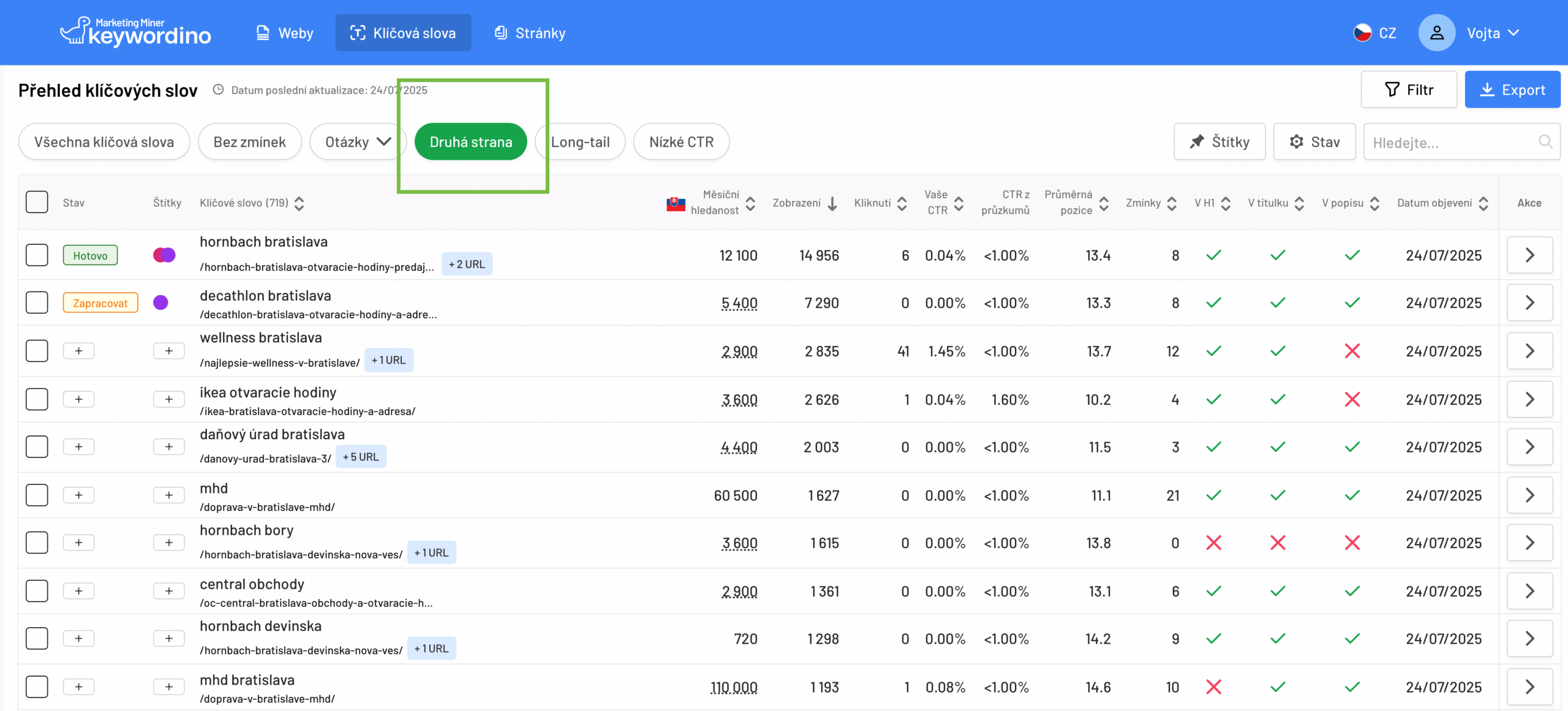This screenshot has height=711, width=1568.
Task: Sort by Klíčové slovo (719) column
Action: (x=299, y=203)
